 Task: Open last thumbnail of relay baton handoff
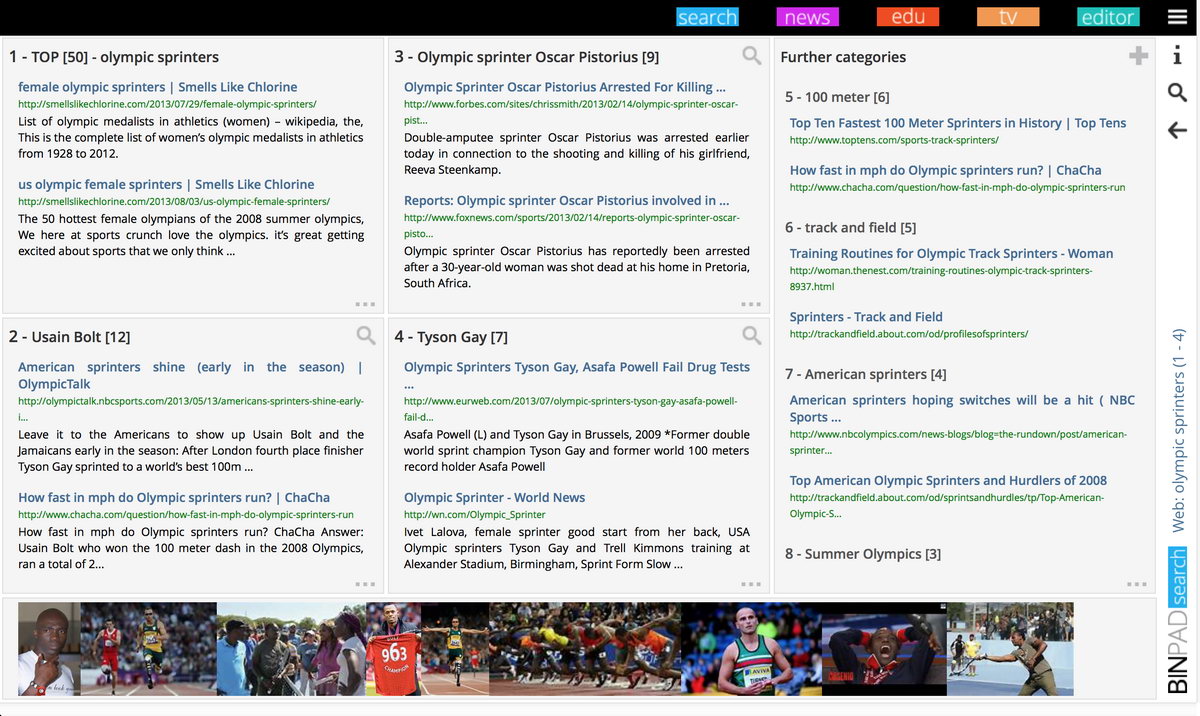pyautogui.click(x=1010, y=649)
